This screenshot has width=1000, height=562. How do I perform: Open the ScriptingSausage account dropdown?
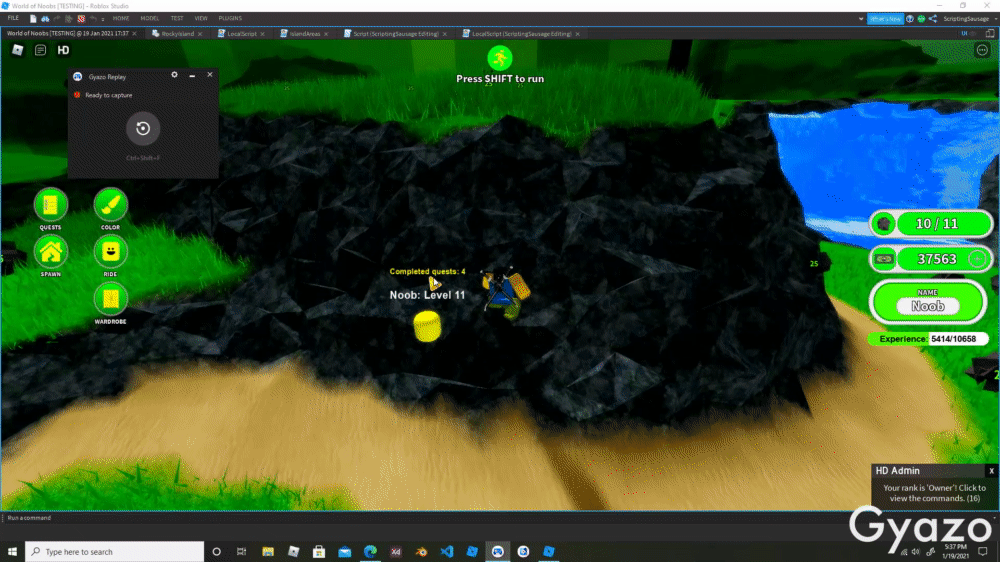tap(970, 18)
